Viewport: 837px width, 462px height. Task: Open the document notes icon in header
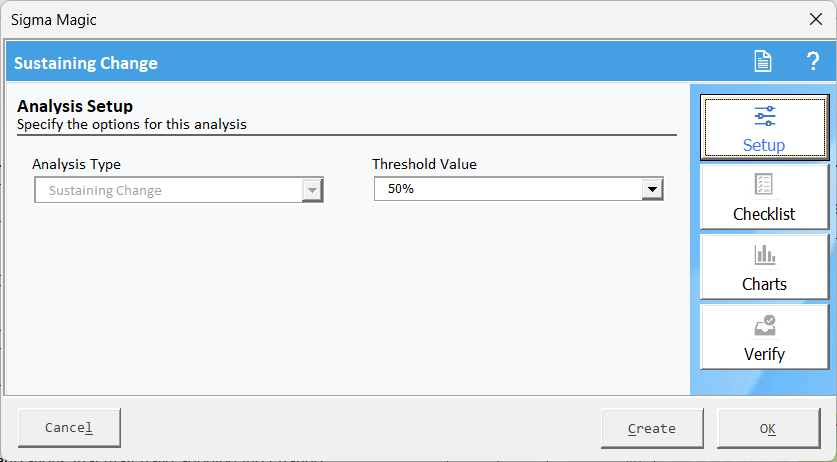(763, 61)
